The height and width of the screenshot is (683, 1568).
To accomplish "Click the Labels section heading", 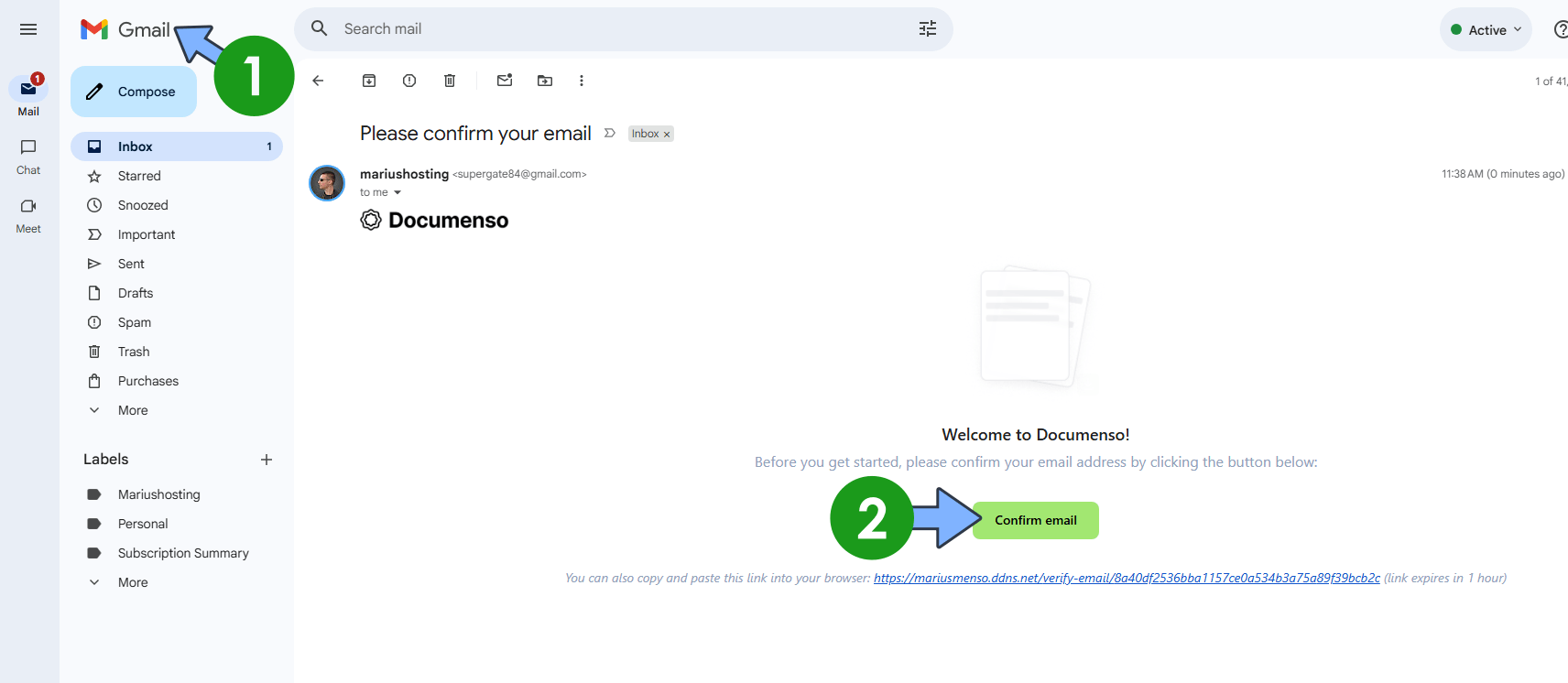I will [106, 460].
